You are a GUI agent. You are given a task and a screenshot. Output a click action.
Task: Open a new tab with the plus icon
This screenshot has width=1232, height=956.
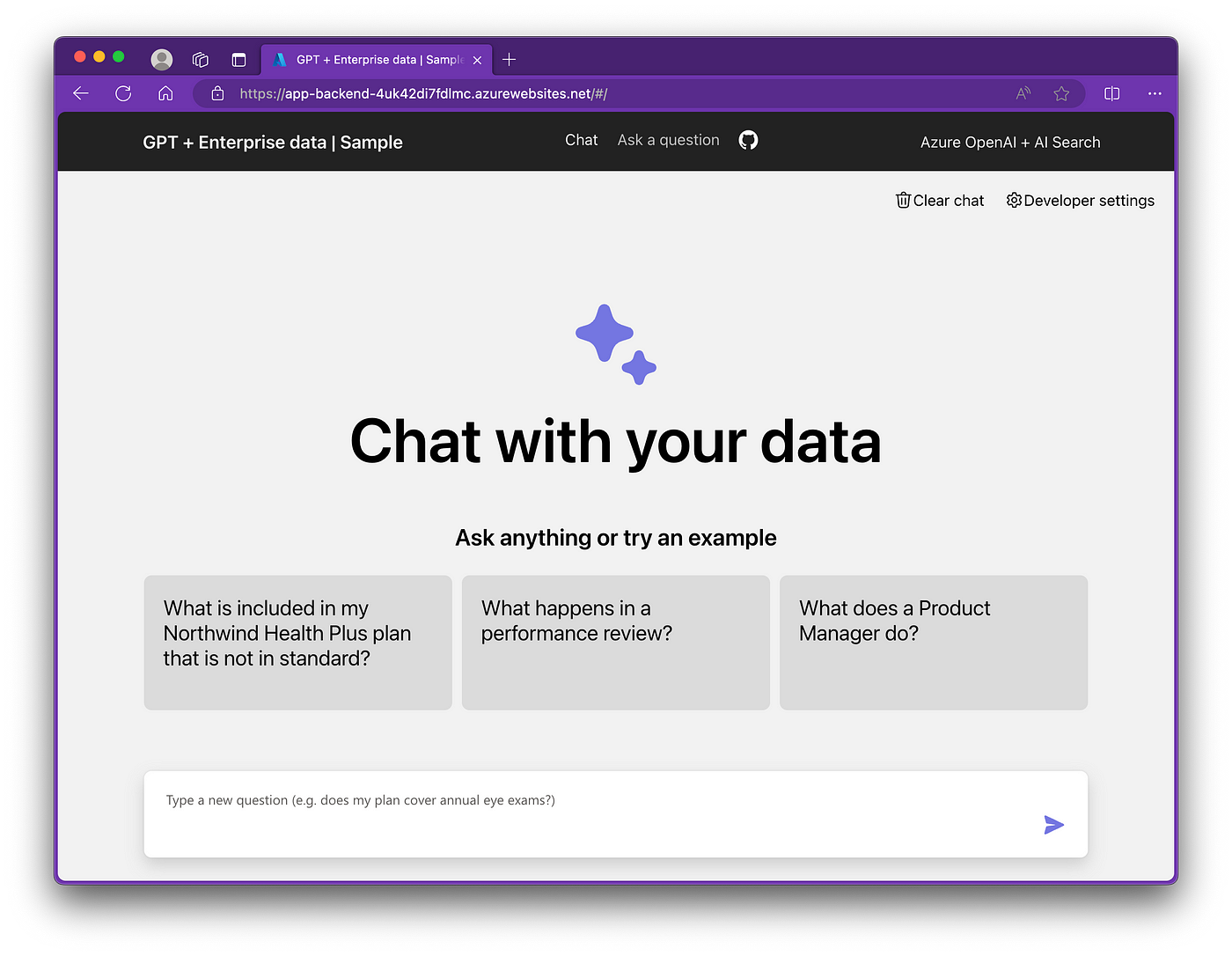pyautogui.click(x=509, y=60)
